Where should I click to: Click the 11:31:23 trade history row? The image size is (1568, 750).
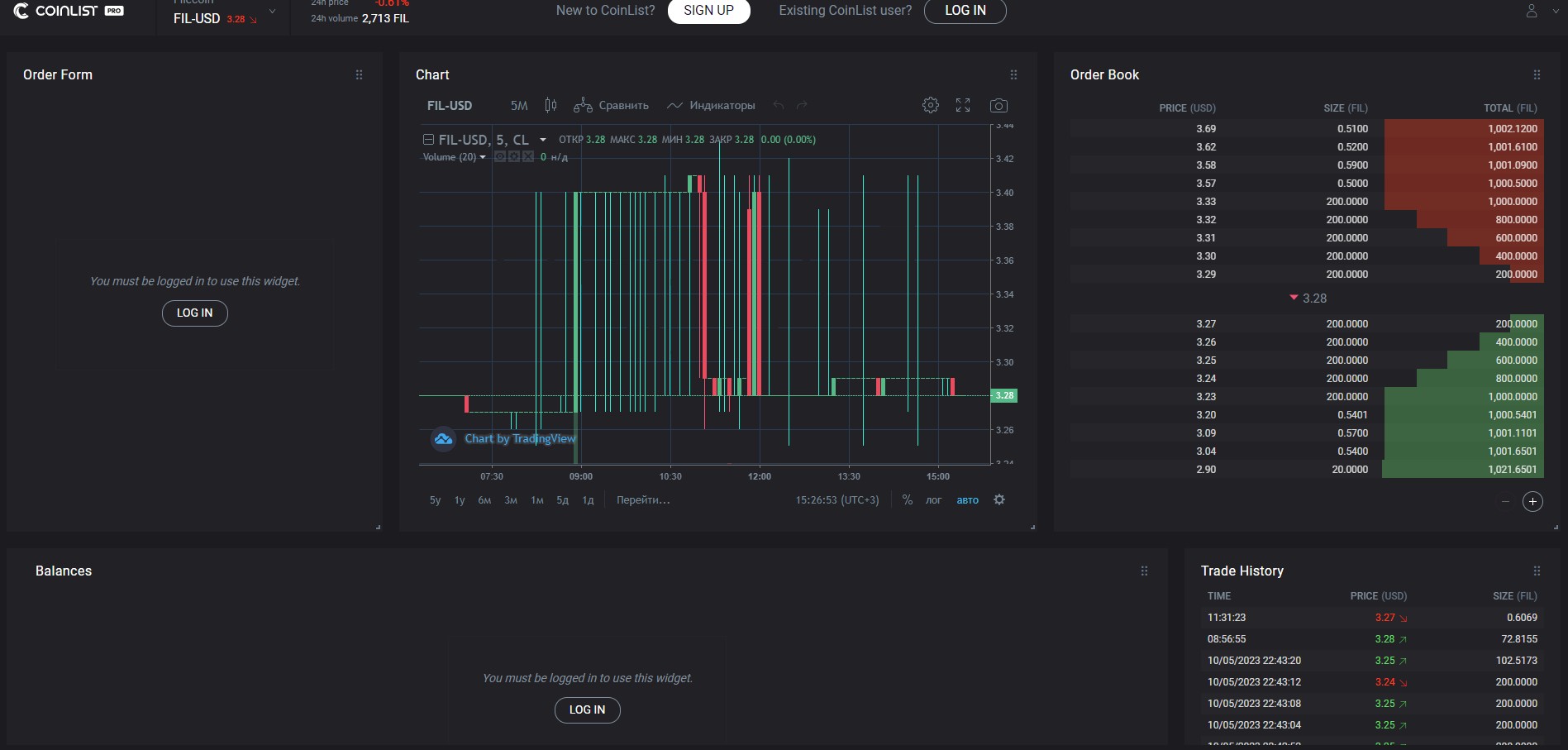(x=1372, y=618)
